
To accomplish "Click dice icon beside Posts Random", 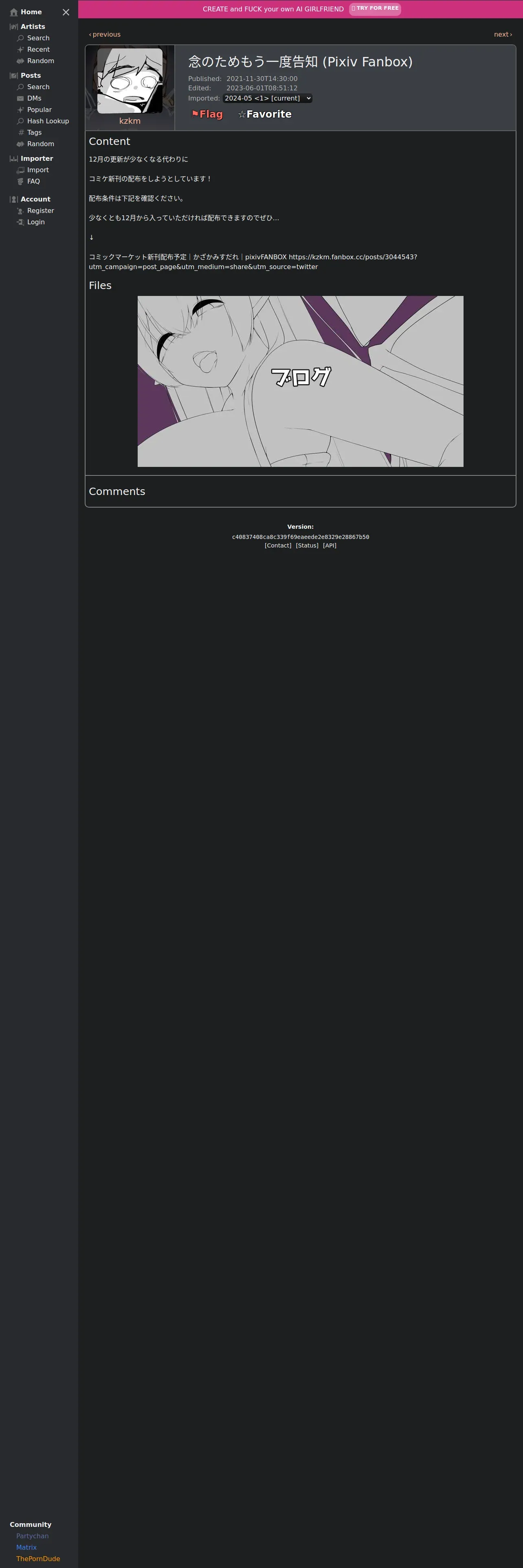I will 21,144.
